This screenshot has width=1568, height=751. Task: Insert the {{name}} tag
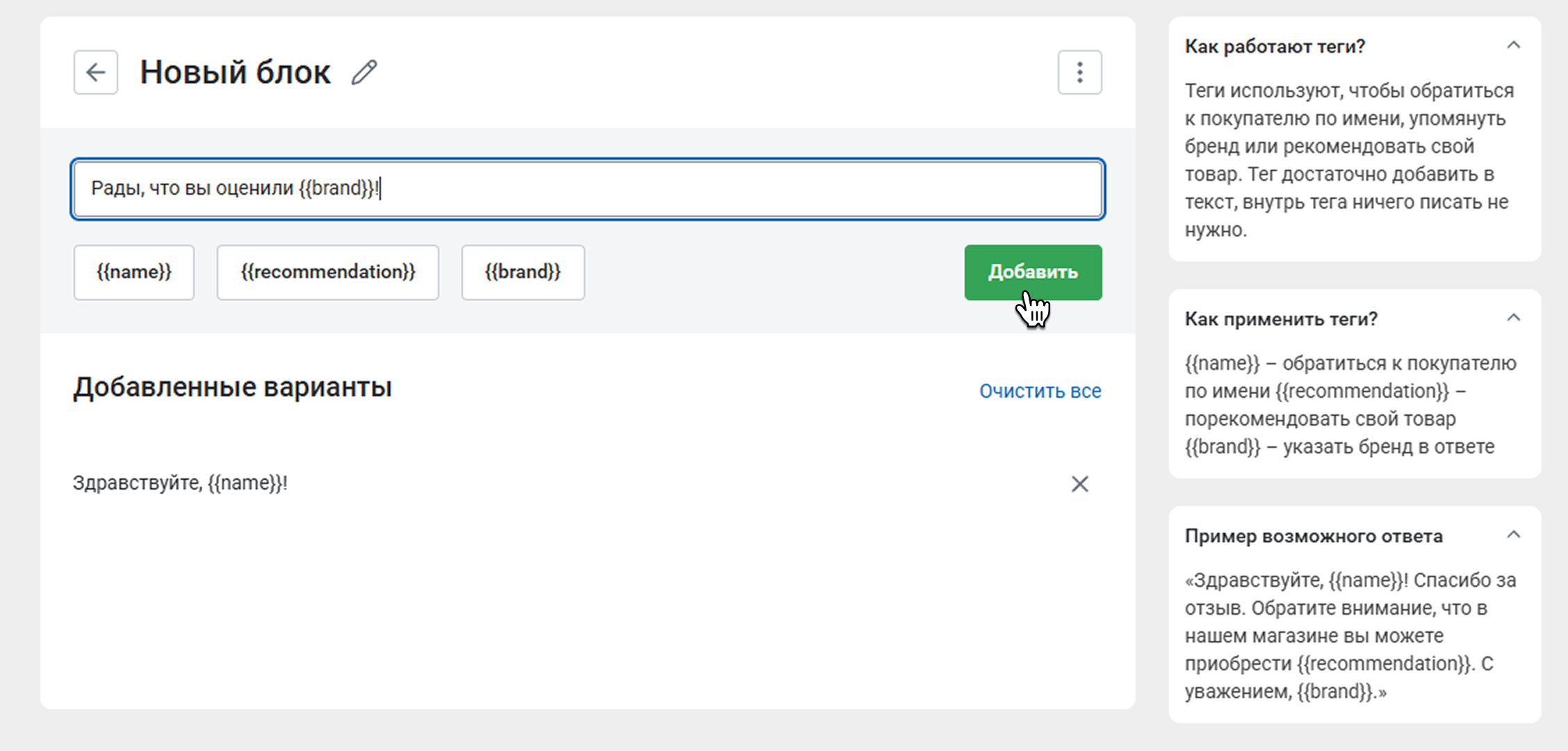tap(134, 272)
